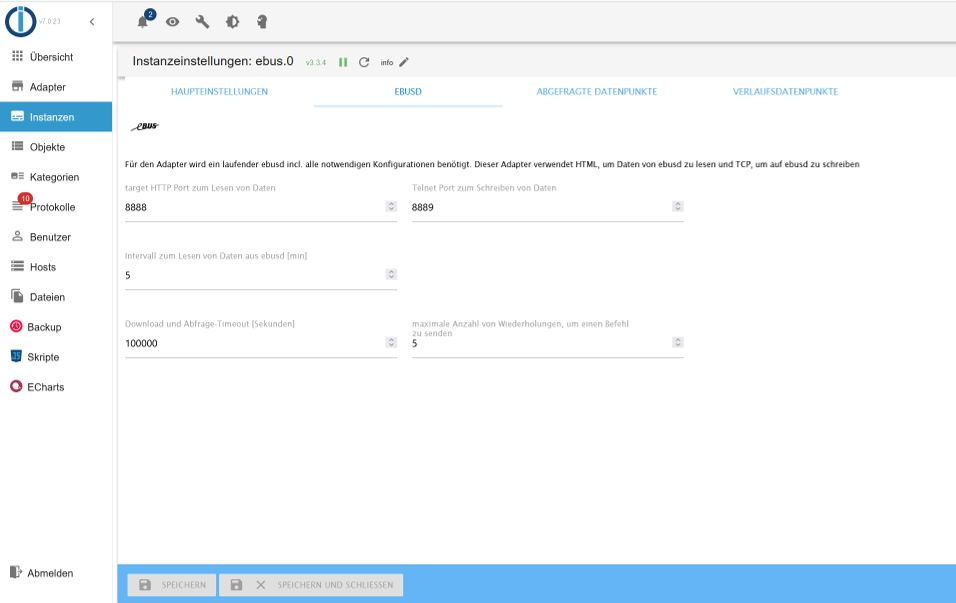Screen dimensions: 956x603
Task: Click the Speichern button
Action: point(171,585)
